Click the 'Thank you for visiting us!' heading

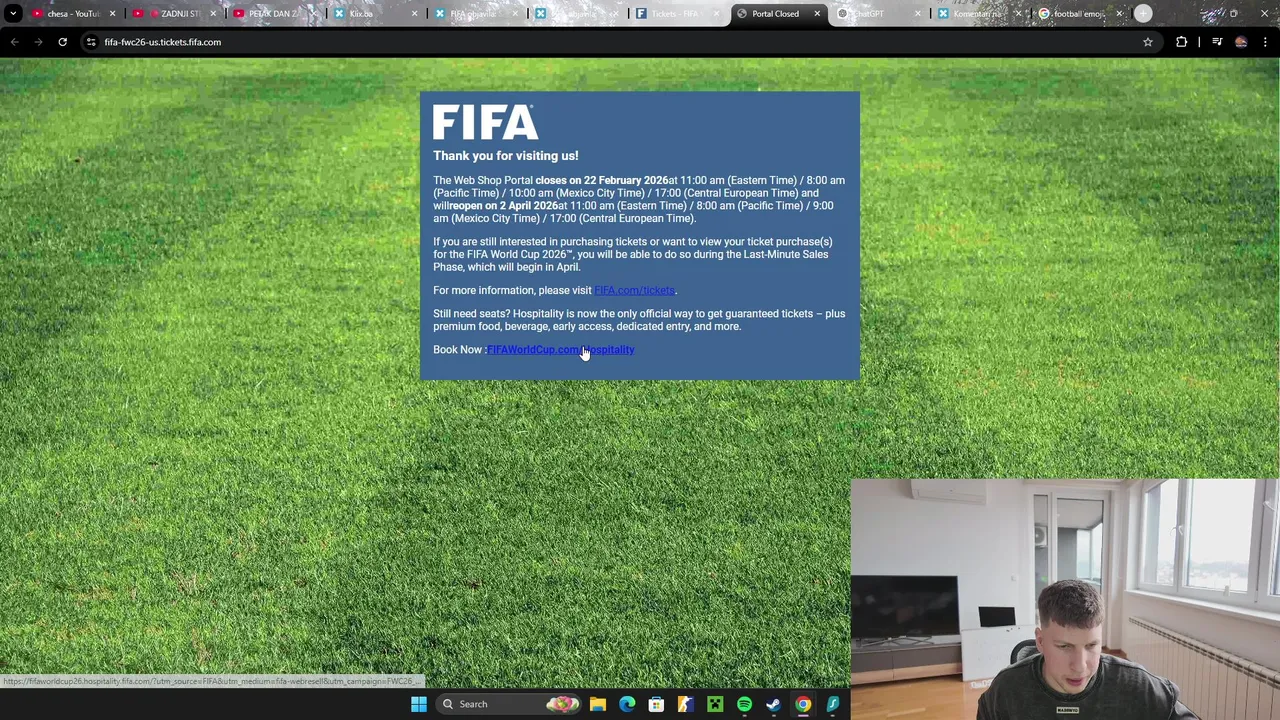point(505,155)
